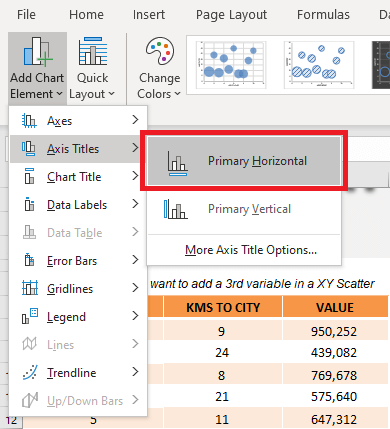Screen dimensions: 390x429
Task: Click the Legend menu icon
Action: click(30, 316)
